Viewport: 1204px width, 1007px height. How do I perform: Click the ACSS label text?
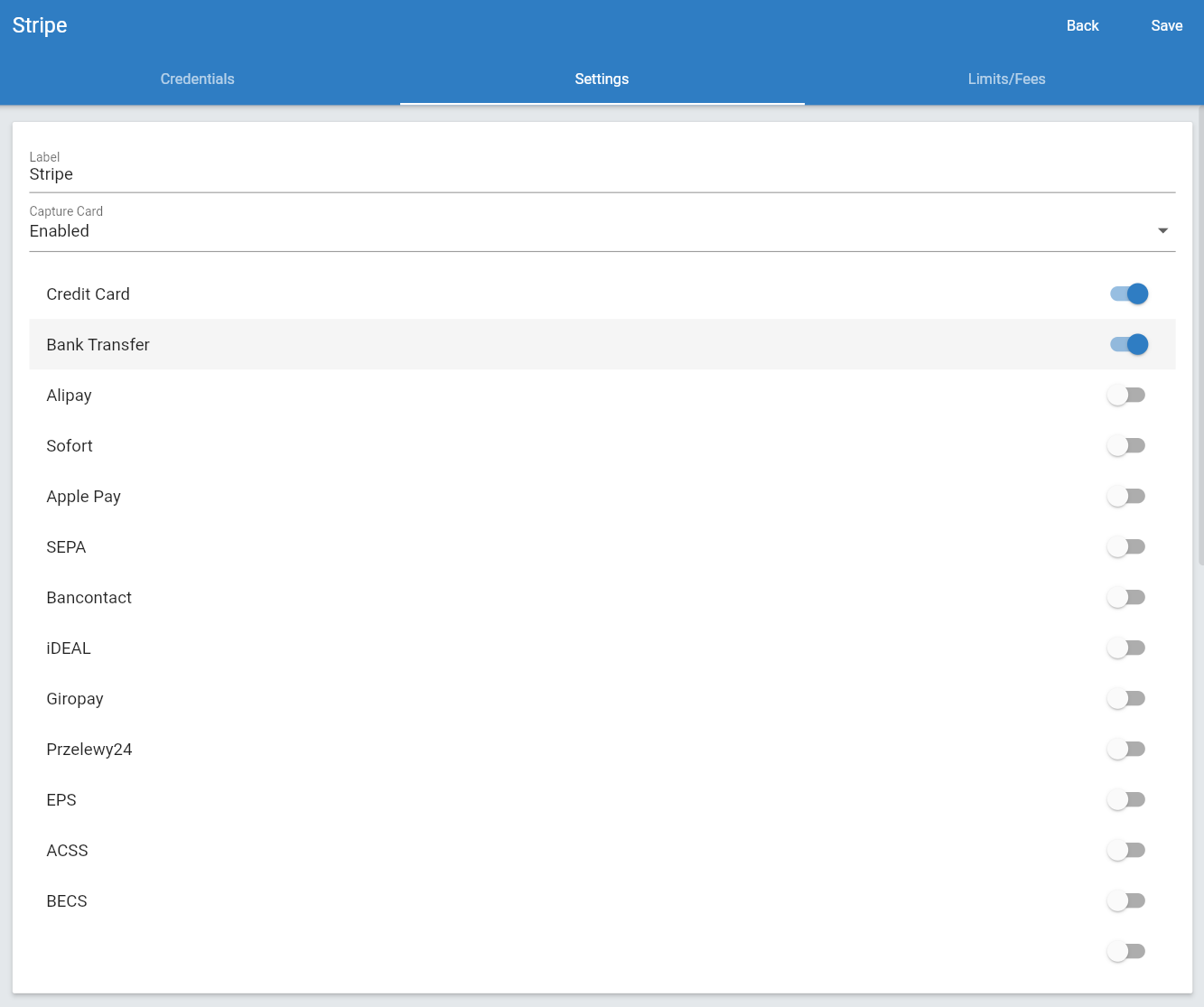pyautogui.click(x=68, y=850)
